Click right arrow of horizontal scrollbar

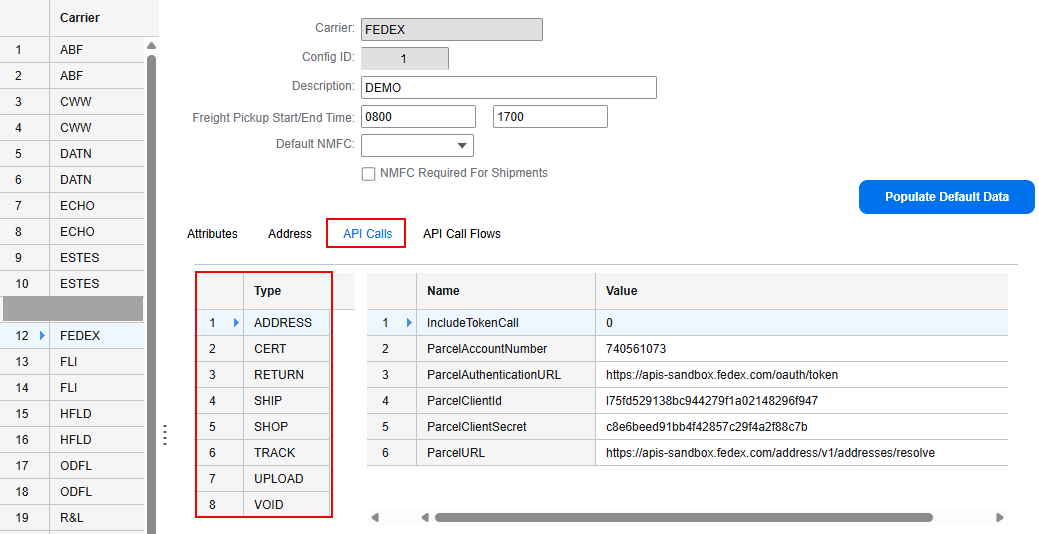[1000, 518]
